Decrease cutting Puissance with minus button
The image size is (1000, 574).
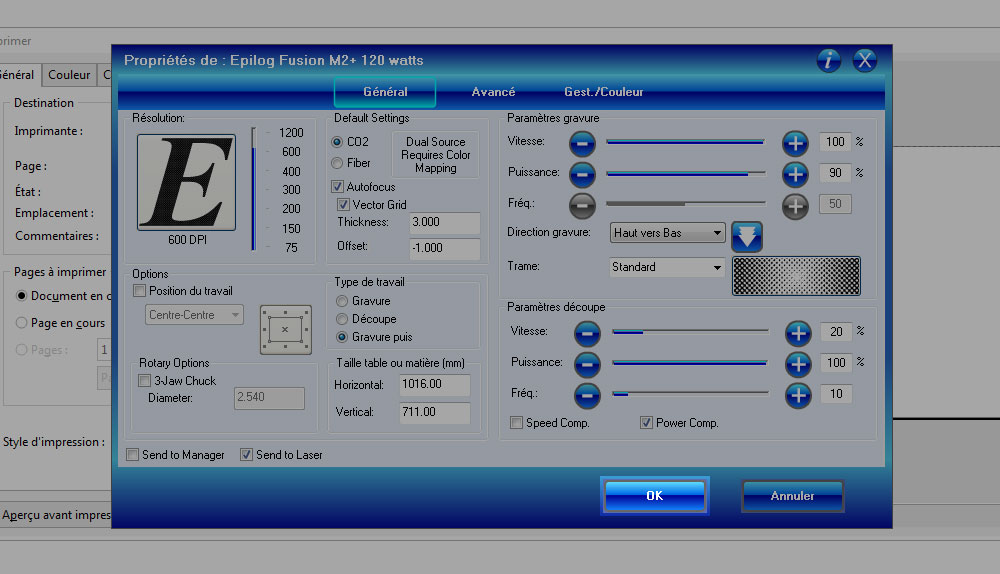pyautogui.click(x=587, y=364)
